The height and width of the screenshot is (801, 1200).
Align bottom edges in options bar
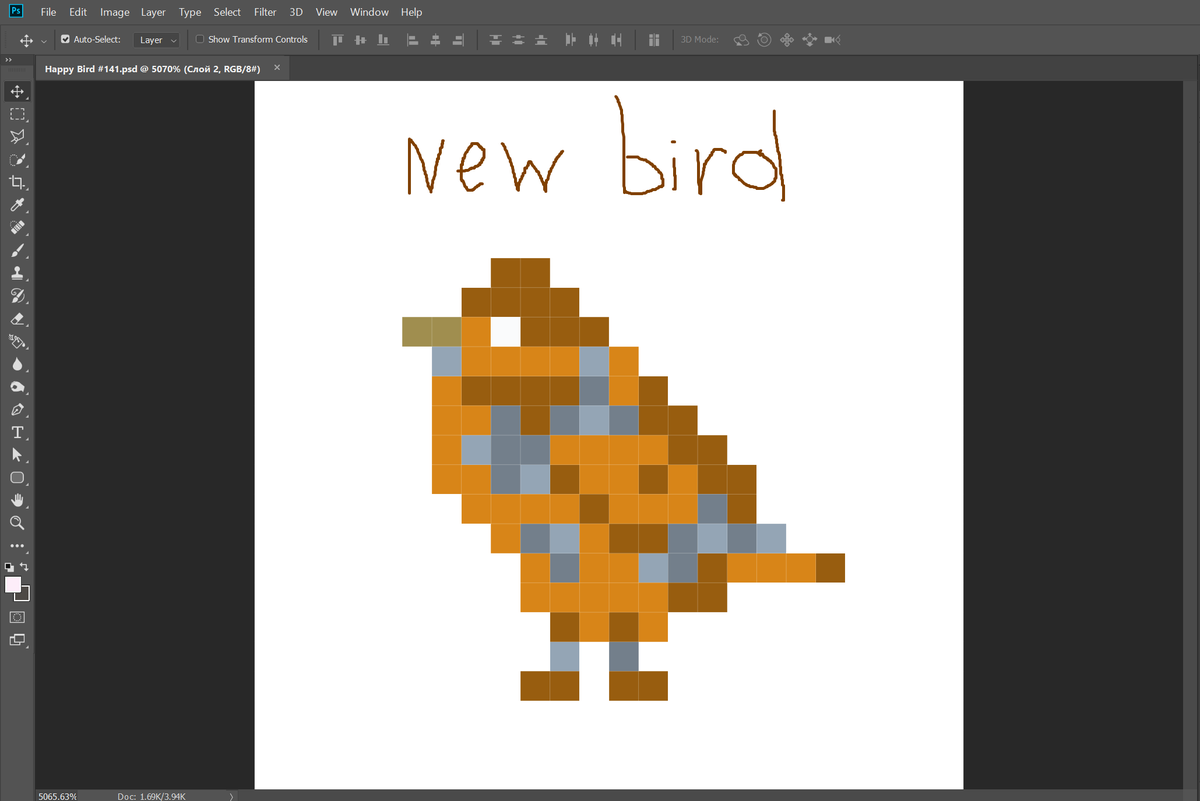[x=383, y=40]
